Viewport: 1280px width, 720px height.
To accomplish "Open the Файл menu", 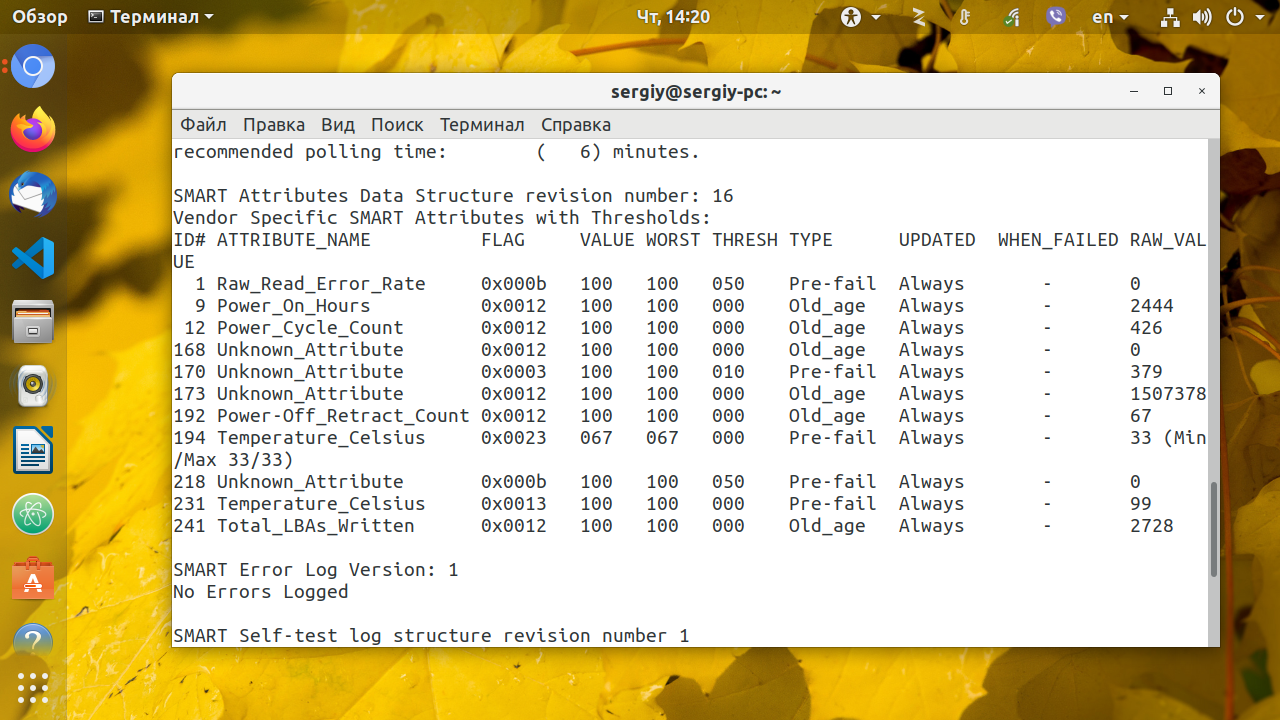I will coord(203,125).
